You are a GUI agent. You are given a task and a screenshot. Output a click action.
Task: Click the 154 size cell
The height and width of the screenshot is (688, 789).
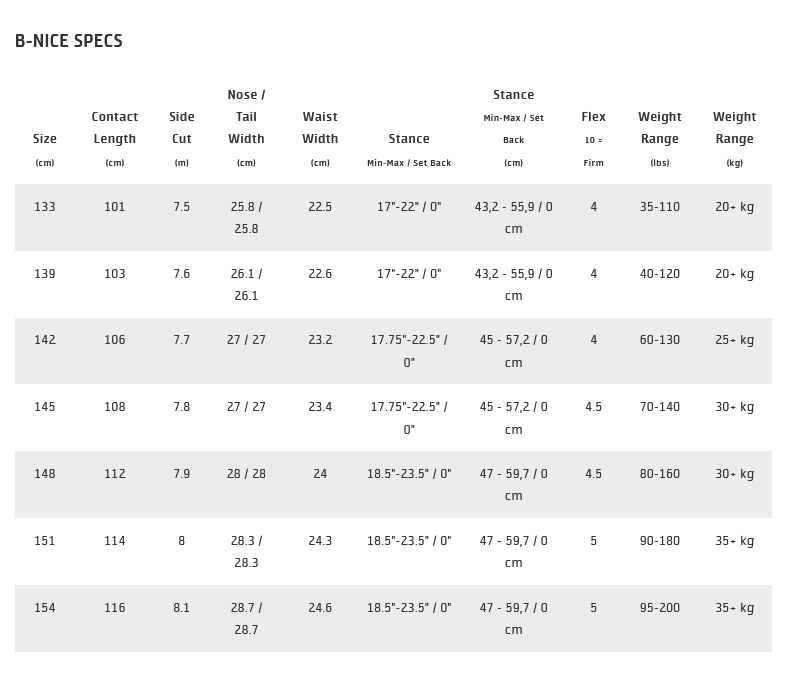coord(45,608)
